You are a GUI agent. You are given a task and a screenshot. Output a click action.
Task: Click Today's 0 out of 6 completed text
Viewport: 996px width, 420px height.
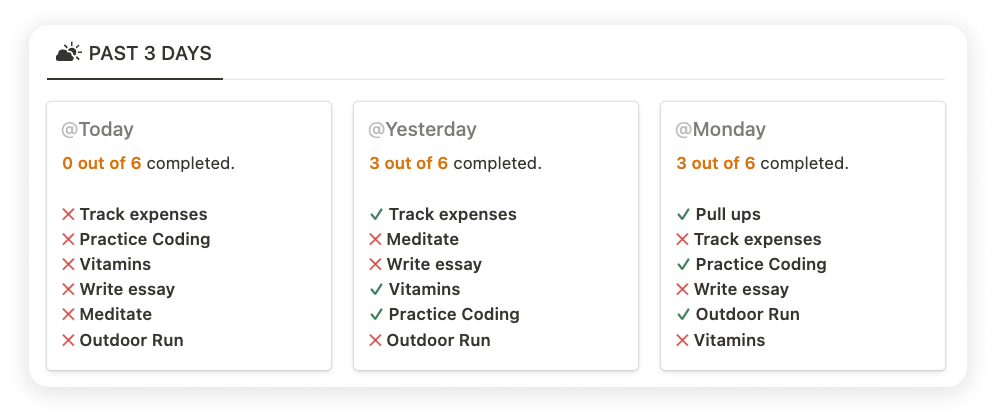149,163
